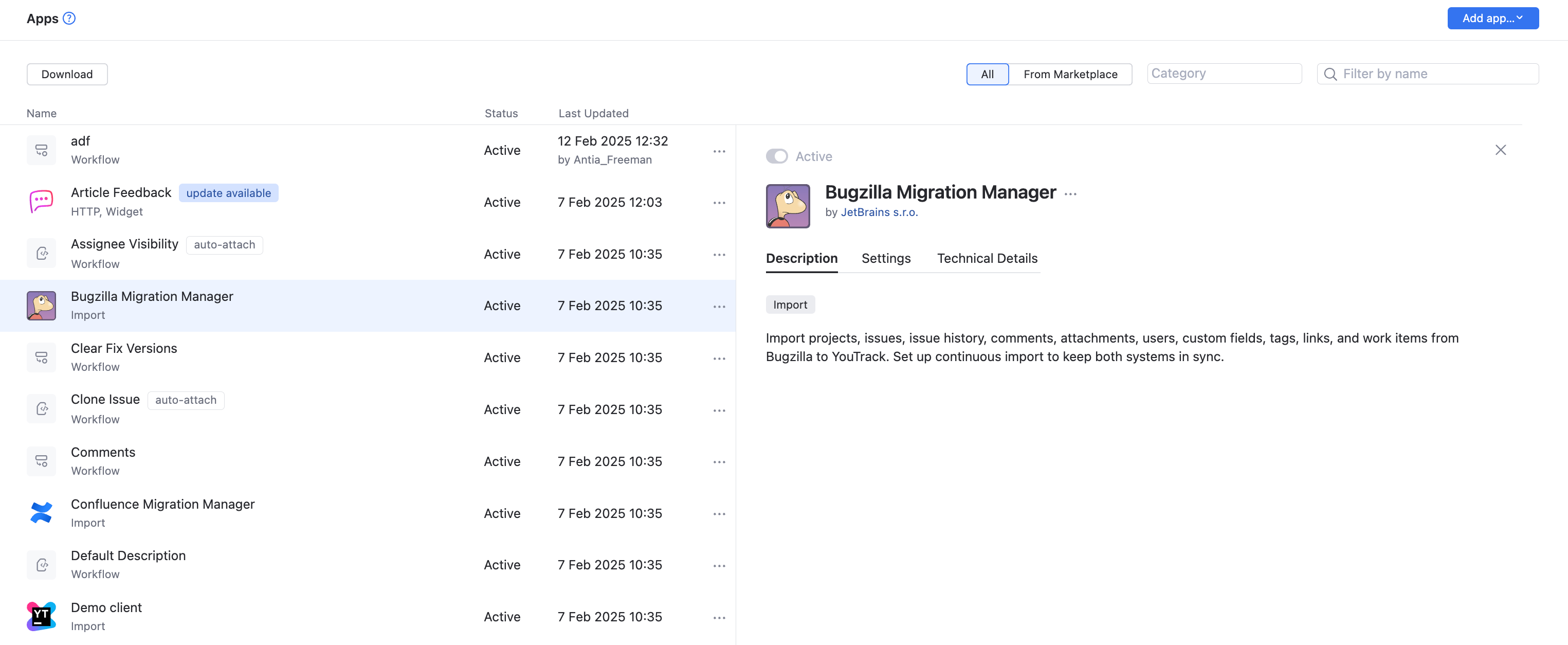
Task: Open the Technical Details tab
Action: tap(987, 258)
